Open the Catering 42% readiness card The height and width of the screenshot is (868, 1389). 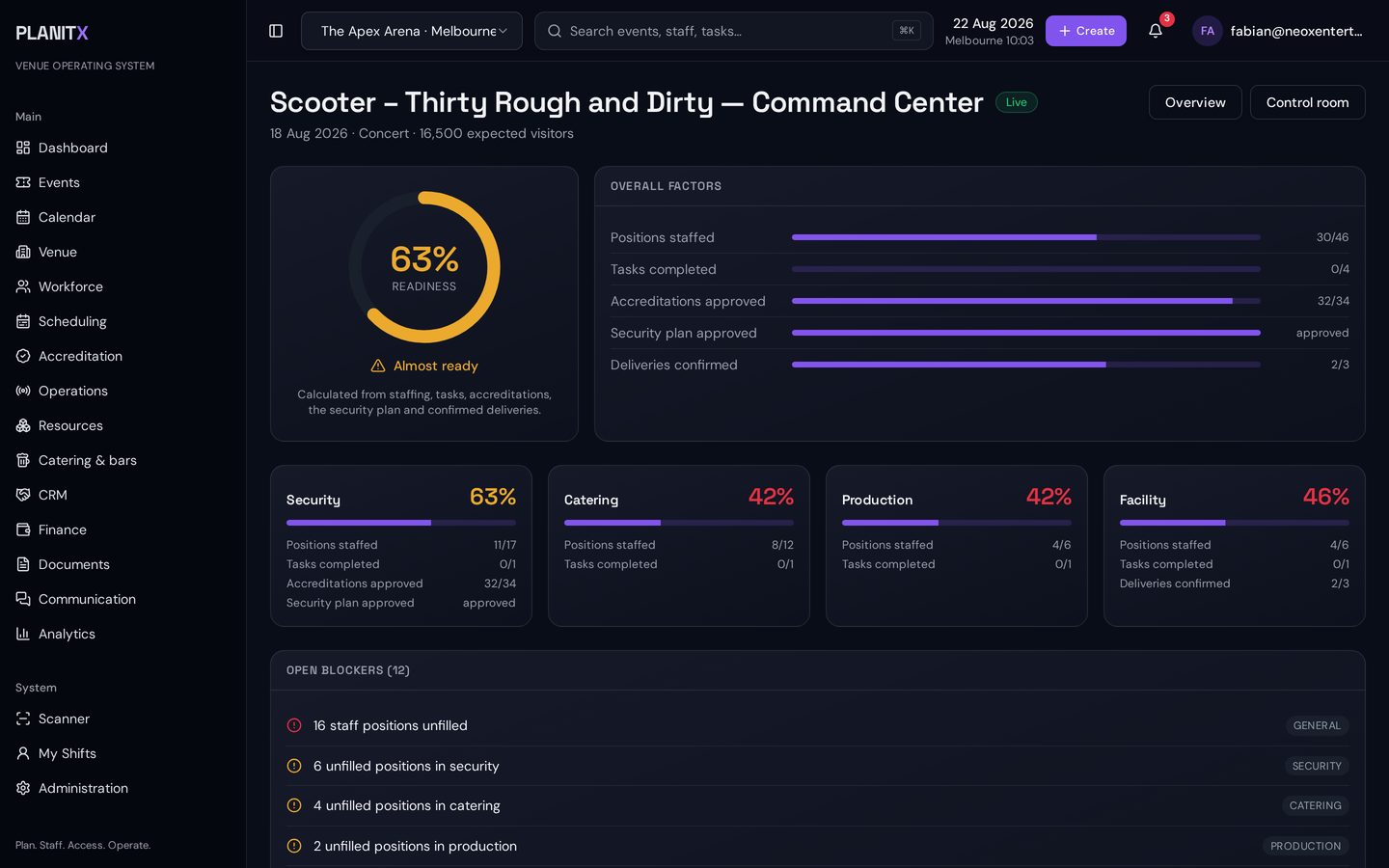(679, 546)
